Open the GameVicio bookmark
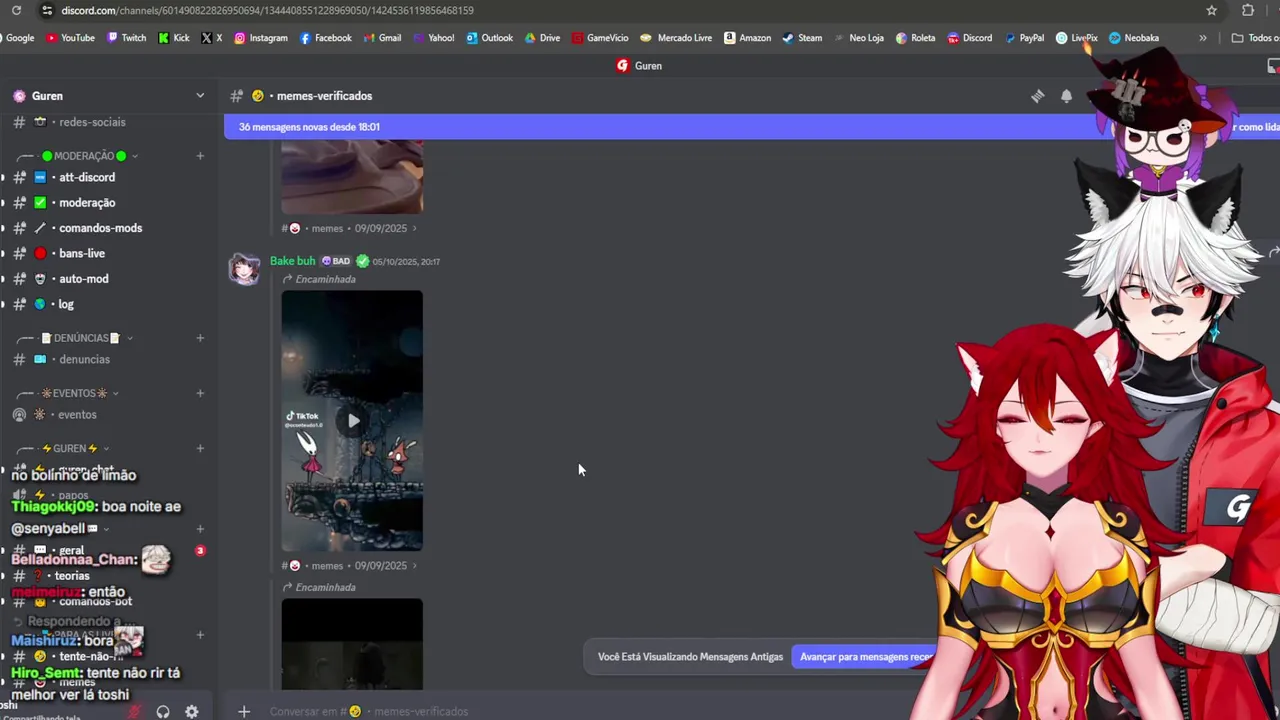The width and height of the screenshot is (1280, 720). 600,38
